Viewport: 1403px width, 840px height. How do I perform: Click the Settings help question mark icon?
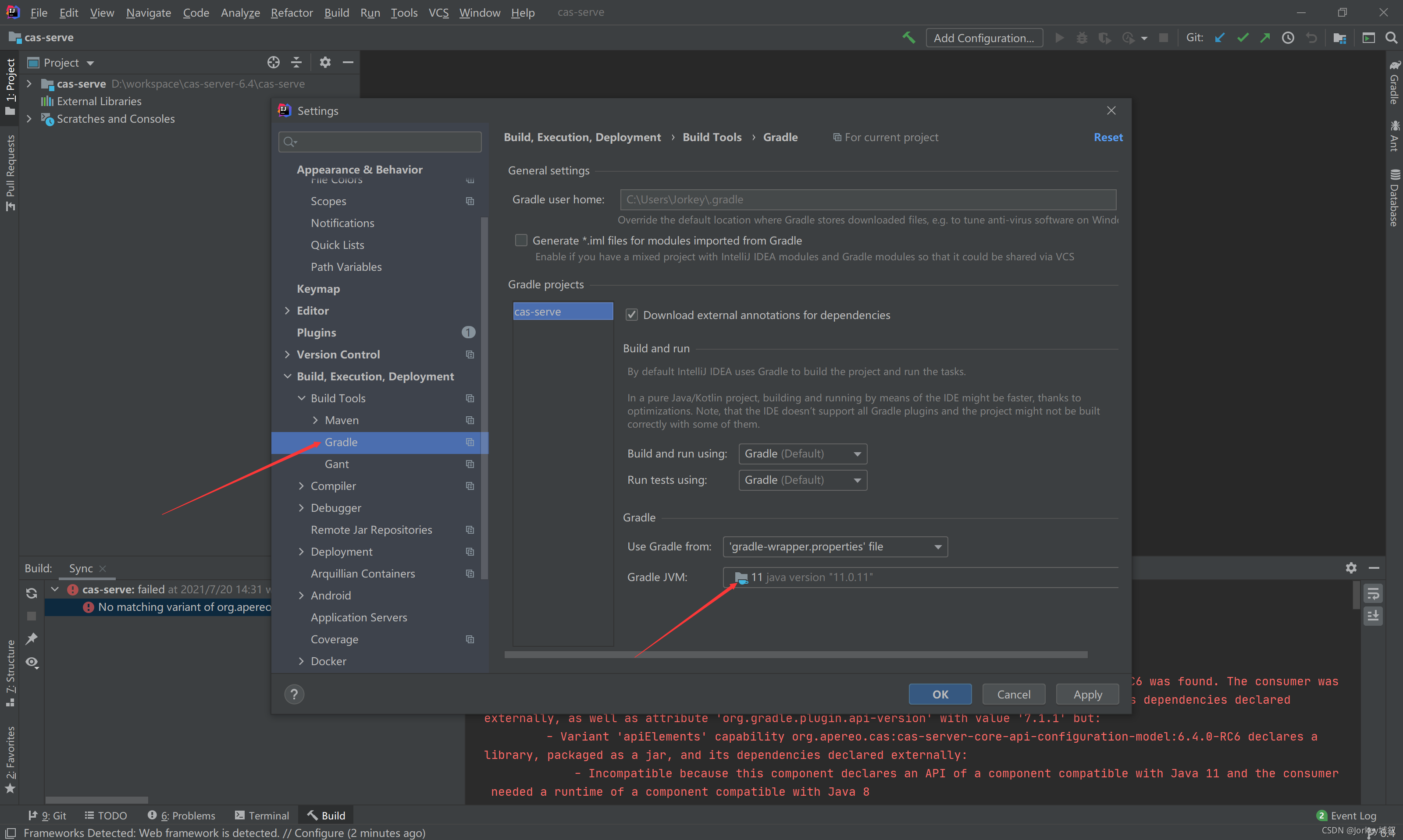(294, 694)
